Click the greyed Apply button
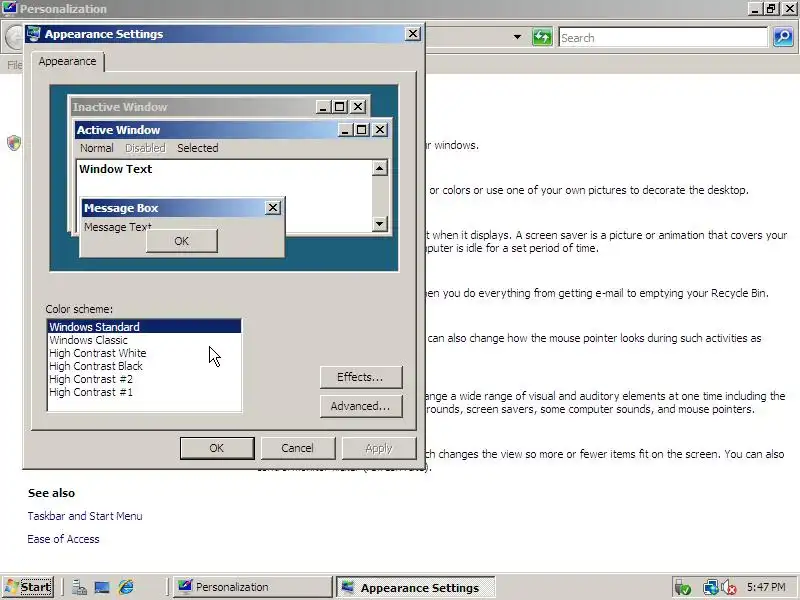The width and height of the screenshot is (800, 600). click(x=379, y=448)
